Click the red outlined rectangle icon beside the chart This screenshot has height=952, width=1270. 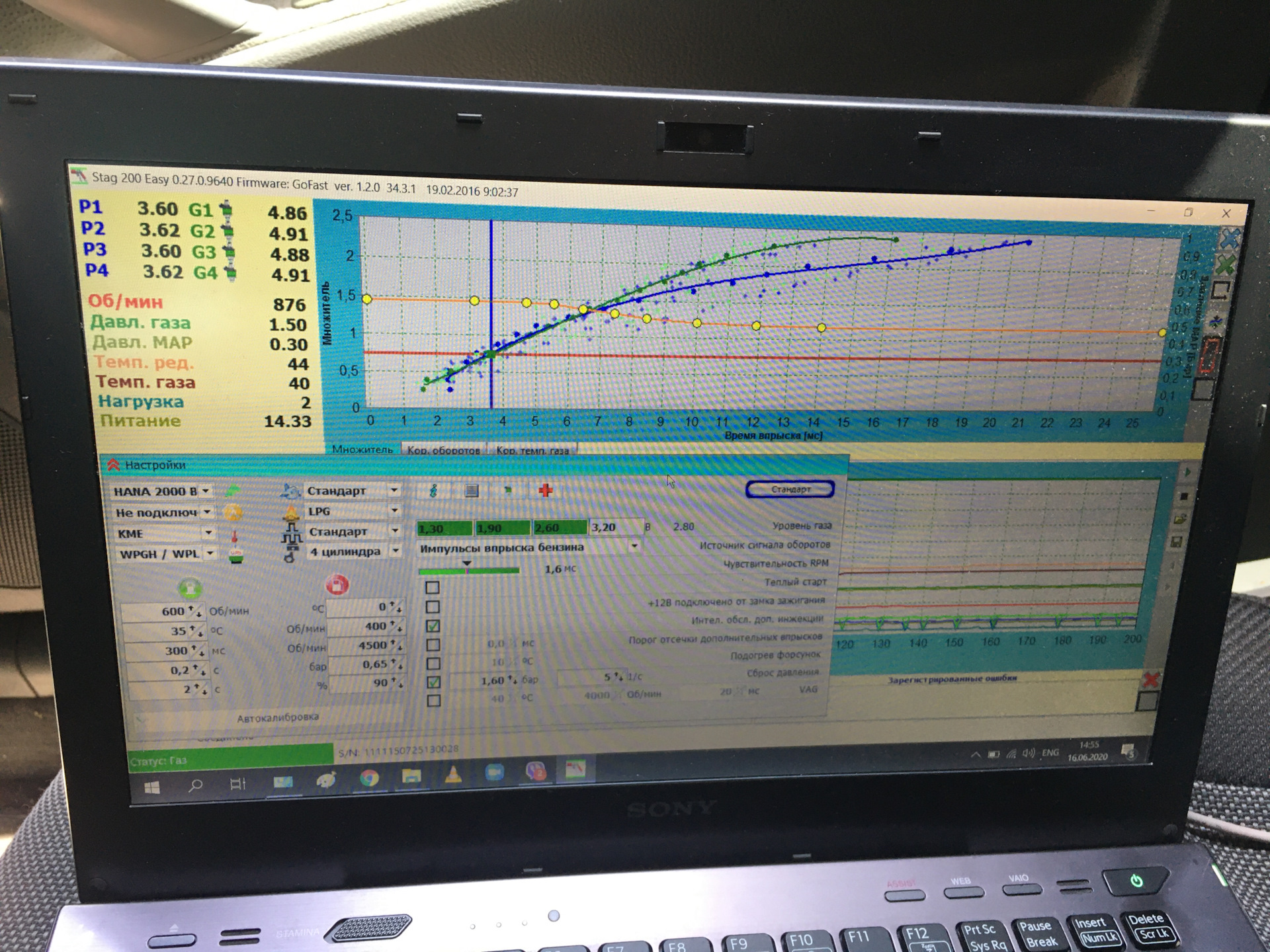click(1210, 355)
